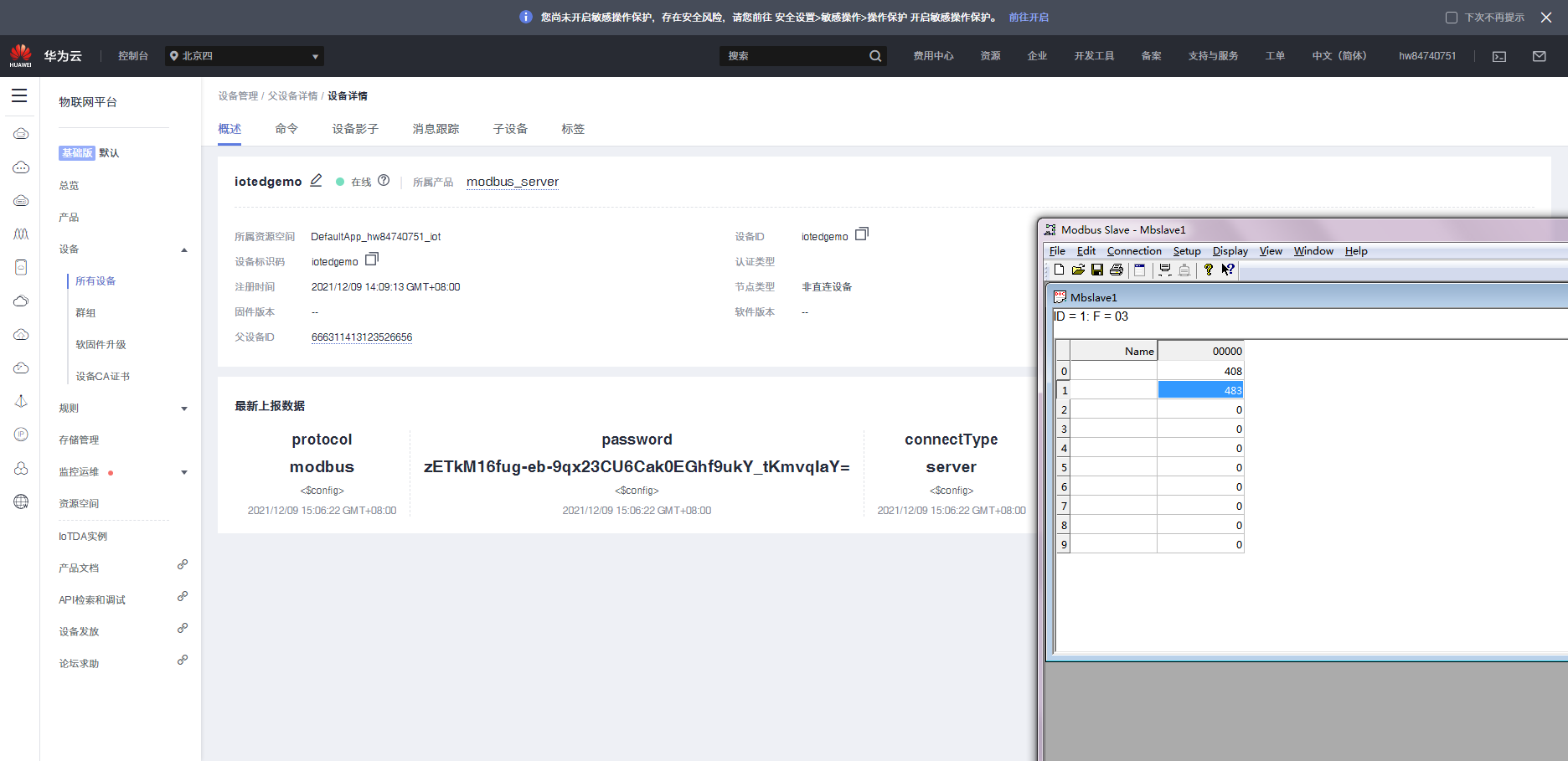Open the Setup menu in Modbus Slave

(1187, 251)
